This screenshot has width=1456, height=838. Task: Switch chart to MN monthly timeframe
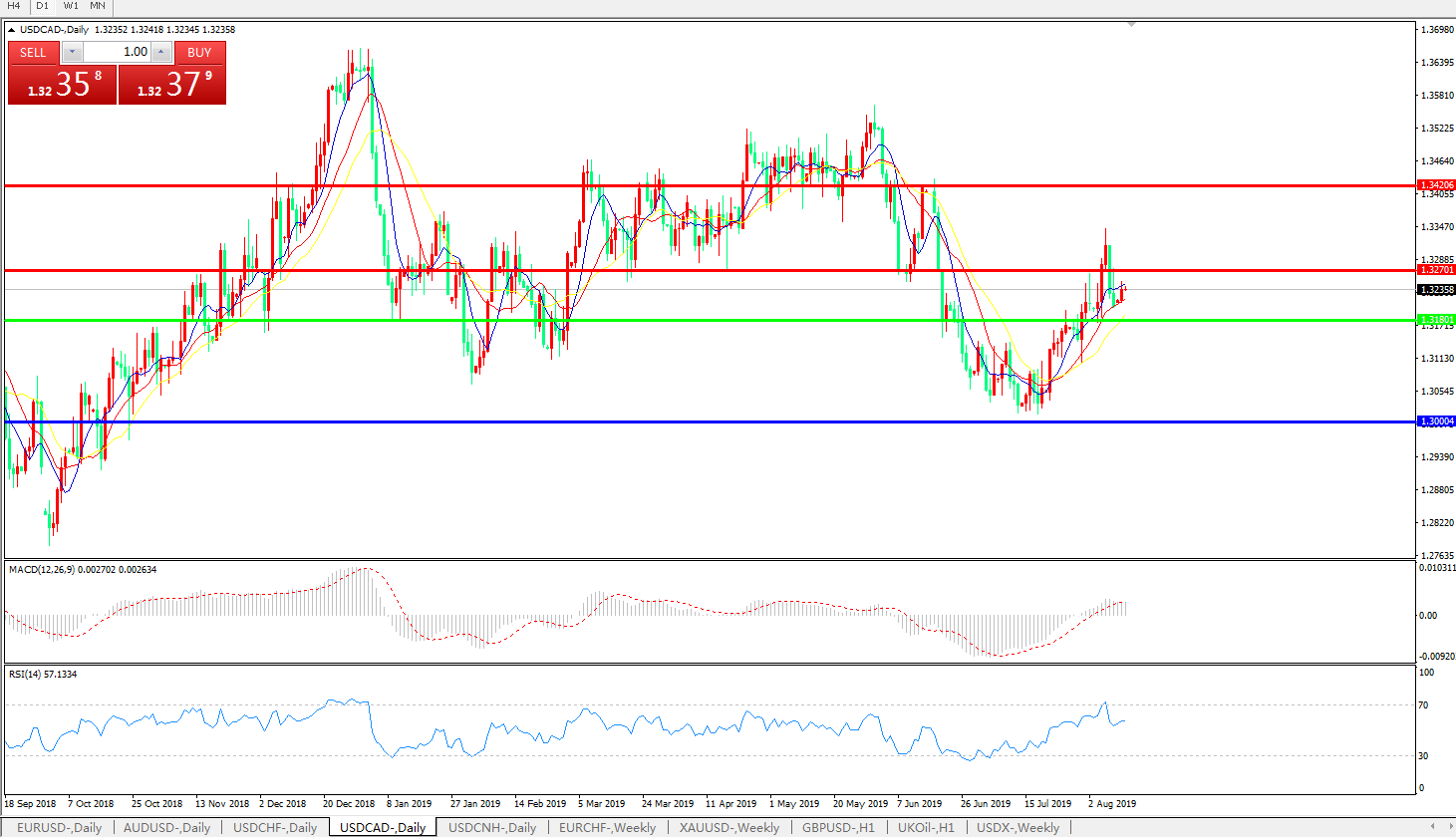(x=98, y=6)
